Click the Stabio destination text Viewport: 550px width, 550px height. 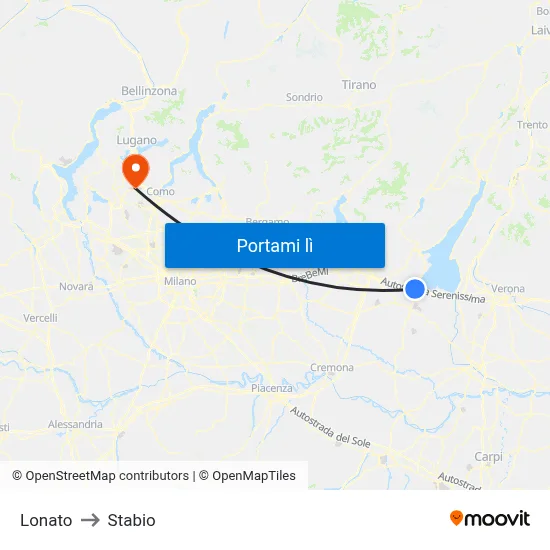[132, 520]
